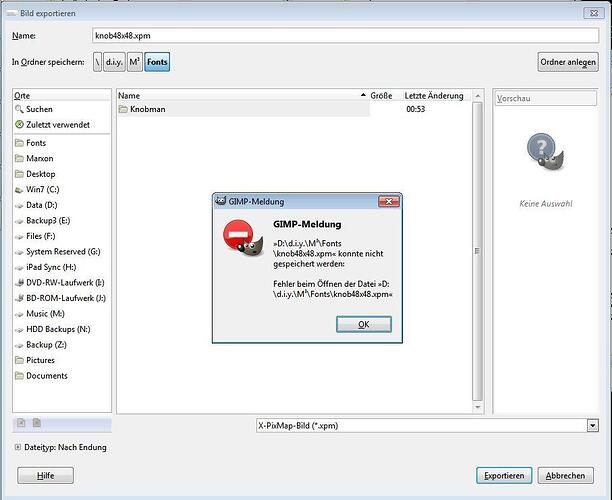The height and width of the screenshot is (500, 612).
Task: Click the file list vertical scrollbar
Action: tap(477, 251)
